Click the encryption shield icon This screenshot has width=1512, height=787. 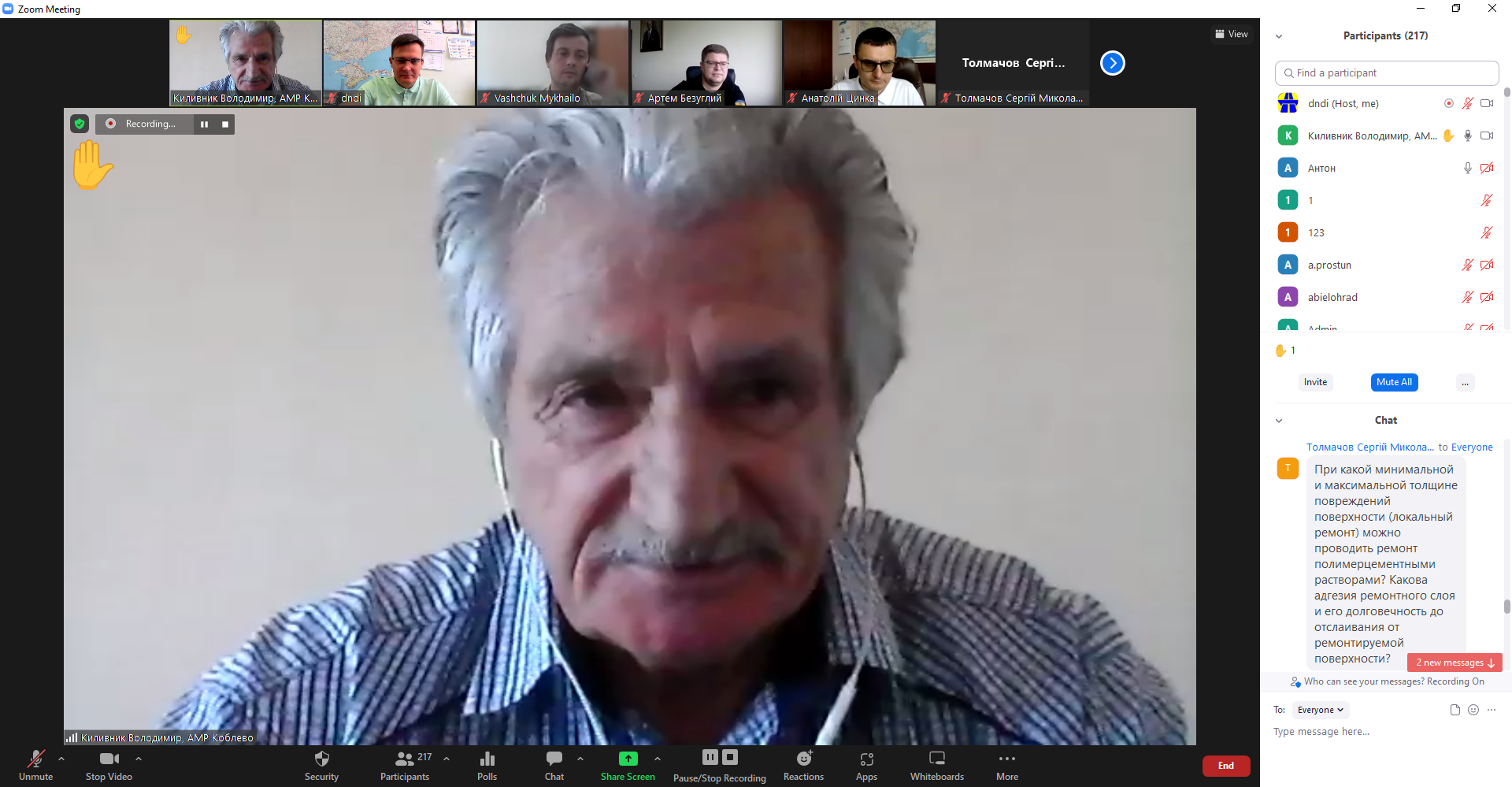(80, 124)
